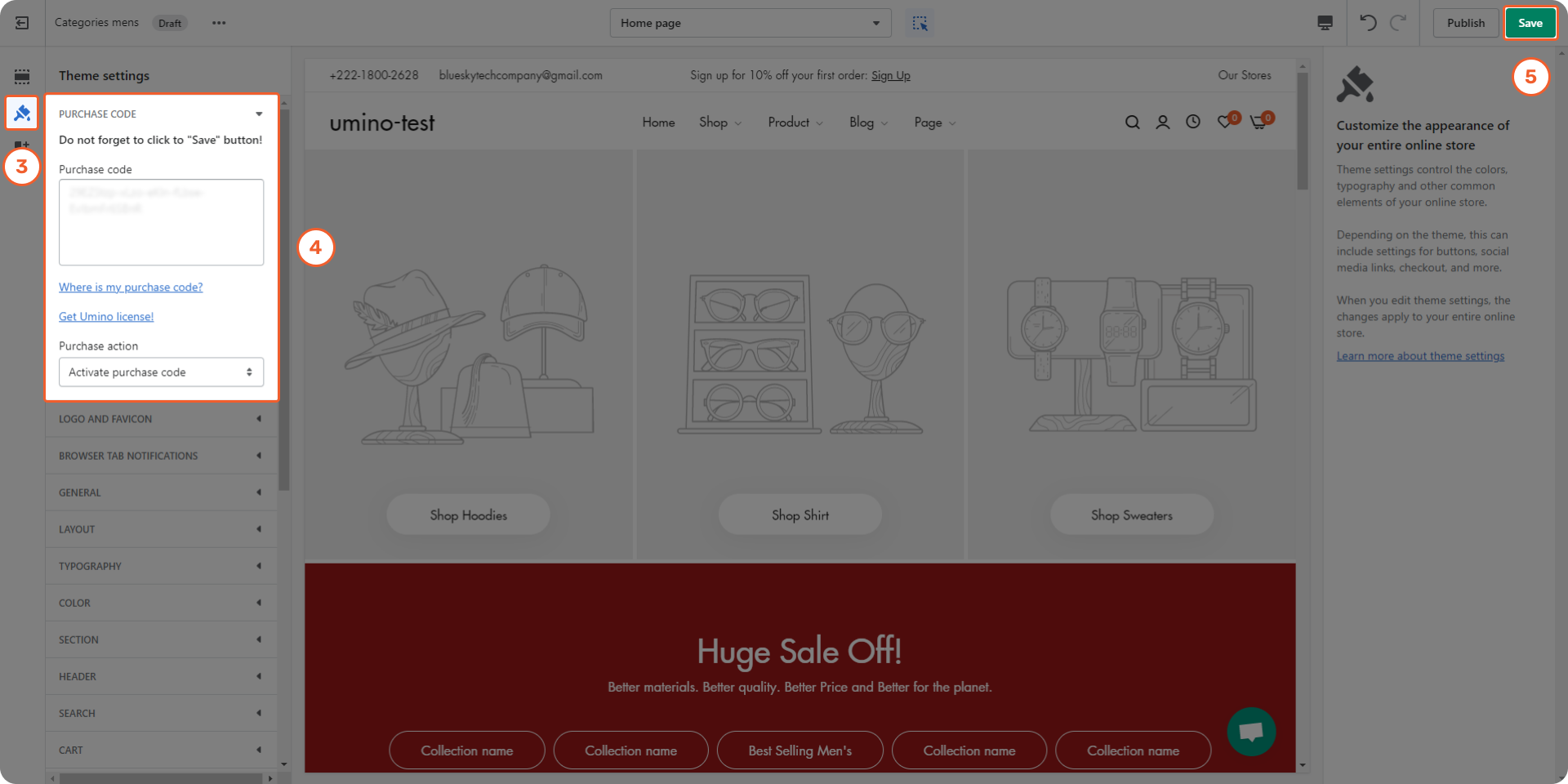
Task: Open the three-dot more actions menu
Action: (x=219, y=23)
